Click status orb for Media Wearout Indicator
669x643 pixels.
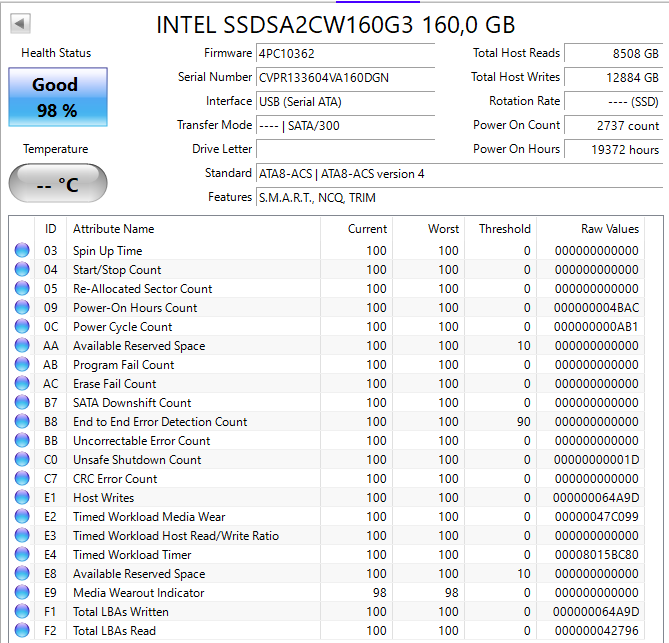coord(22,593)
